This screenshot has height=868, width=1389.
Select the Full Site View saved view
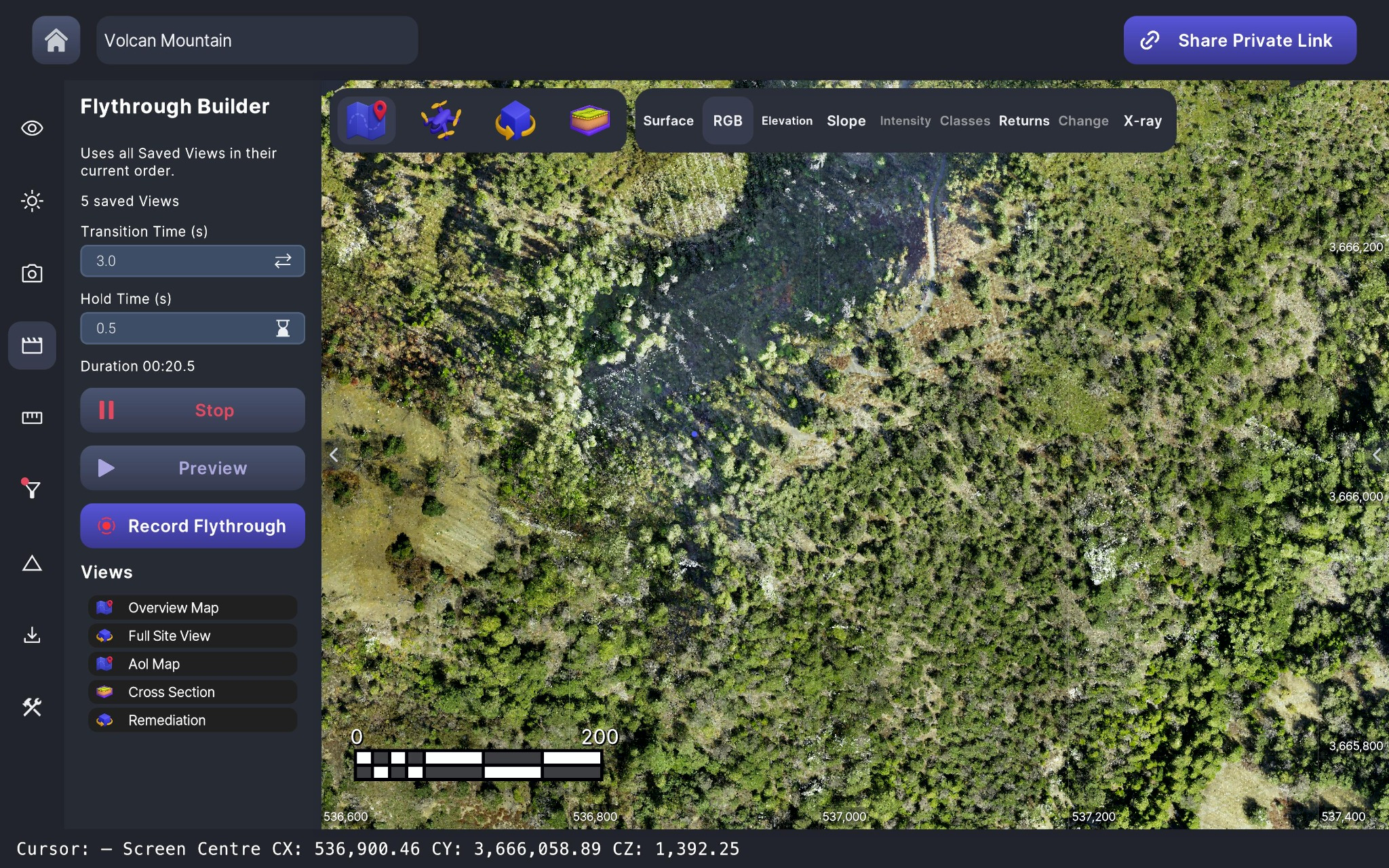[x=193, y=636]
